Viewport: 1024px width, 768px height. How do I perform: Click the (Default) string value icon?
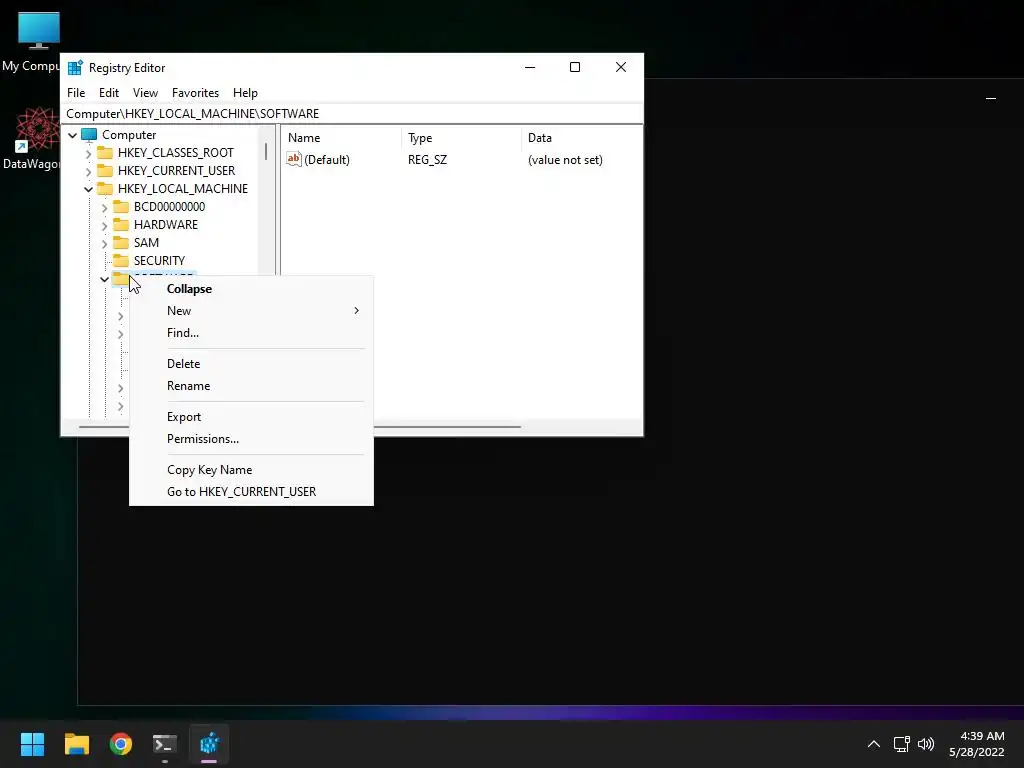click(x=294, y=159)
